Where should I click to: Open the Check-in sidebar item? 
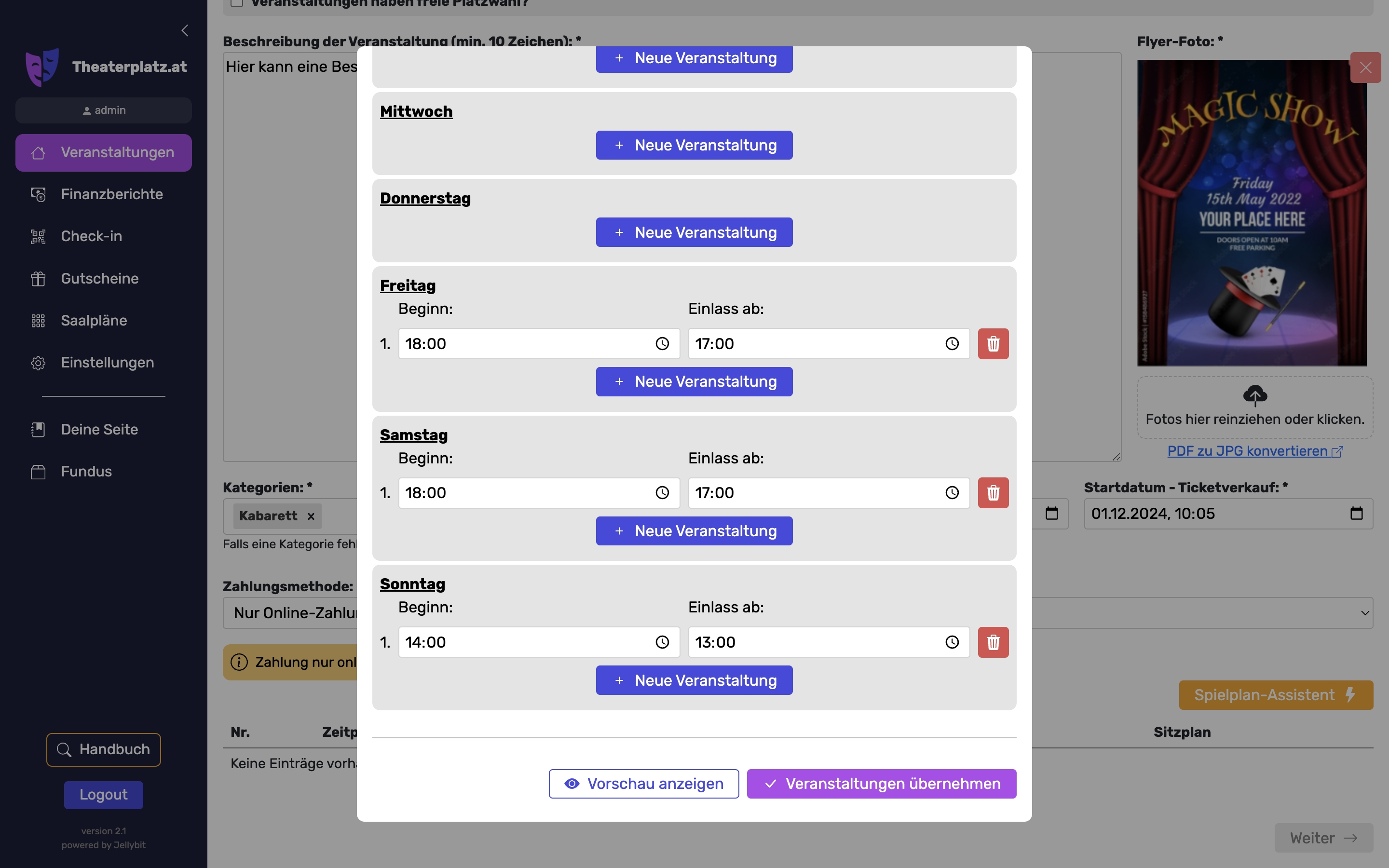[91, 236]
